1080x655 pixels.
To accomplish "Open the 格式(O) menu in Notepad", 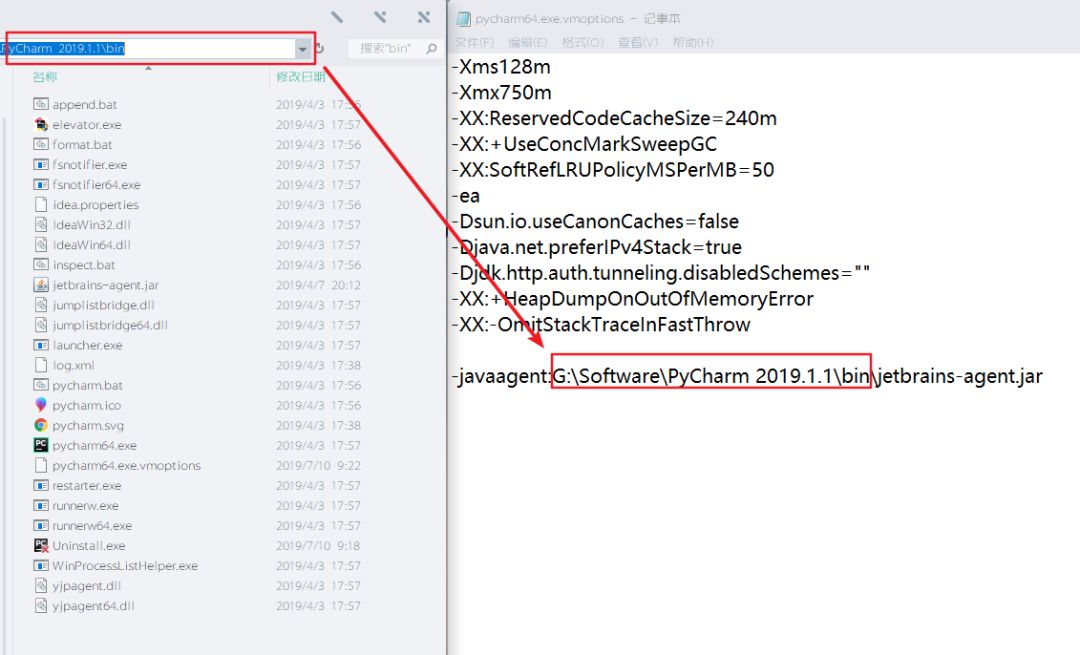I will coord(583,42).
